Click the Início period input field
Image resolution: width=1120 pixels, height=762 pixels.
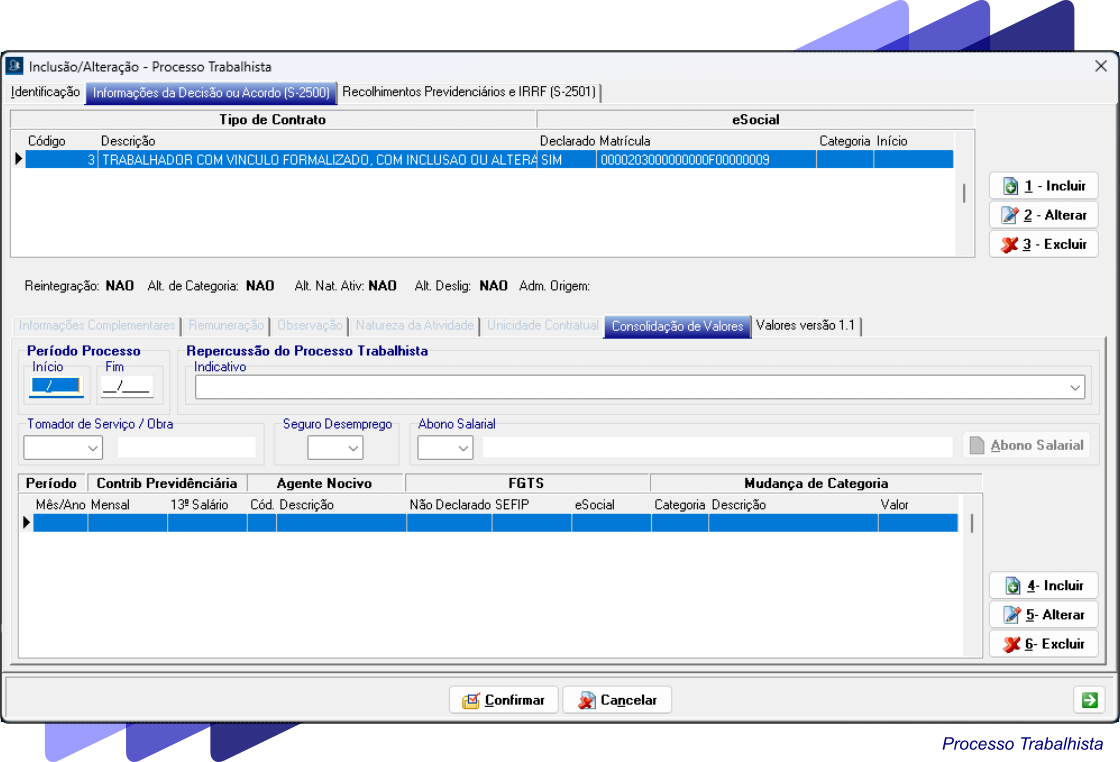(56, 387)
